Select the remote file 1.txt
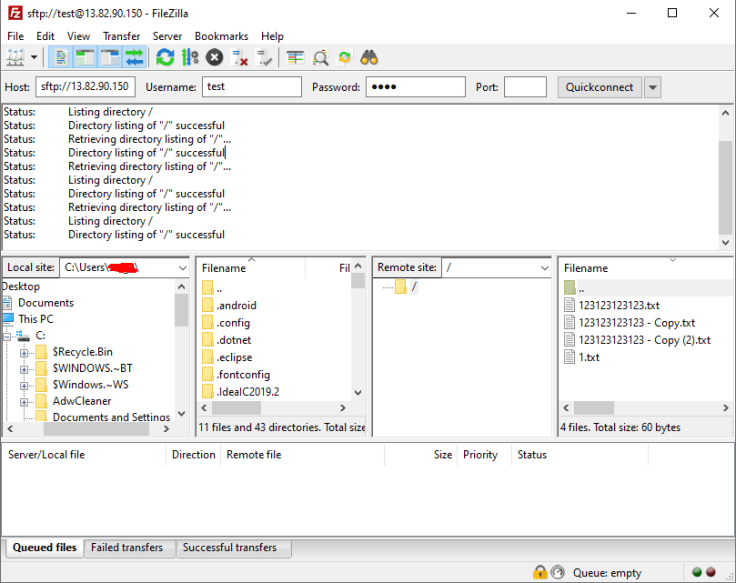This screenshot has width=736, height=583. 589,357
